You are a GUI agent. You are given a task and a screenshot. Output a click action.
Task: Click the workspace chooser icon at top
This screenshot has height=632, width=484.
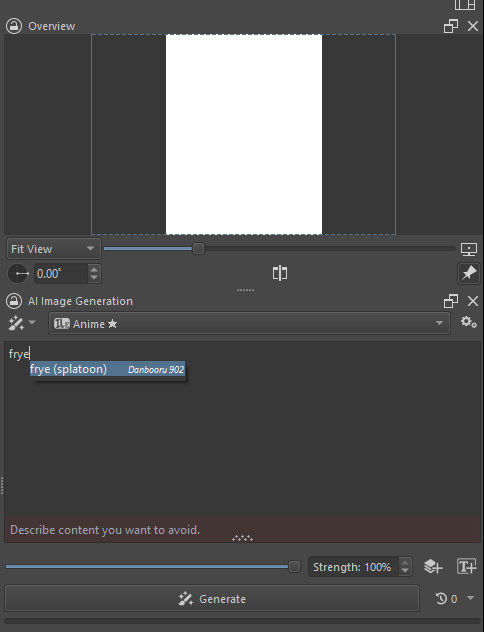point(465,4)
